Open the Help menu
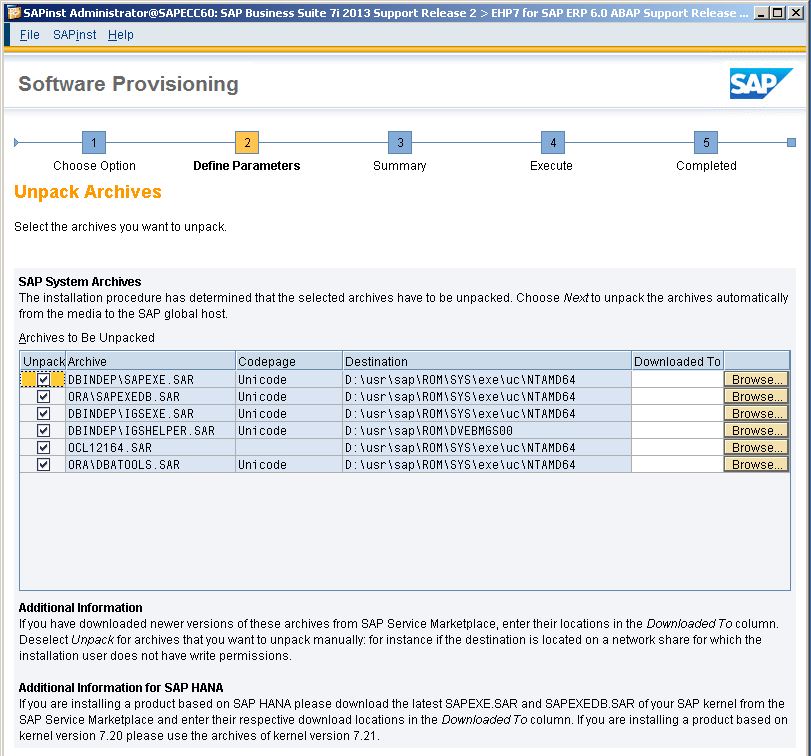Screen dimensions: 811x756 point(121,35)
